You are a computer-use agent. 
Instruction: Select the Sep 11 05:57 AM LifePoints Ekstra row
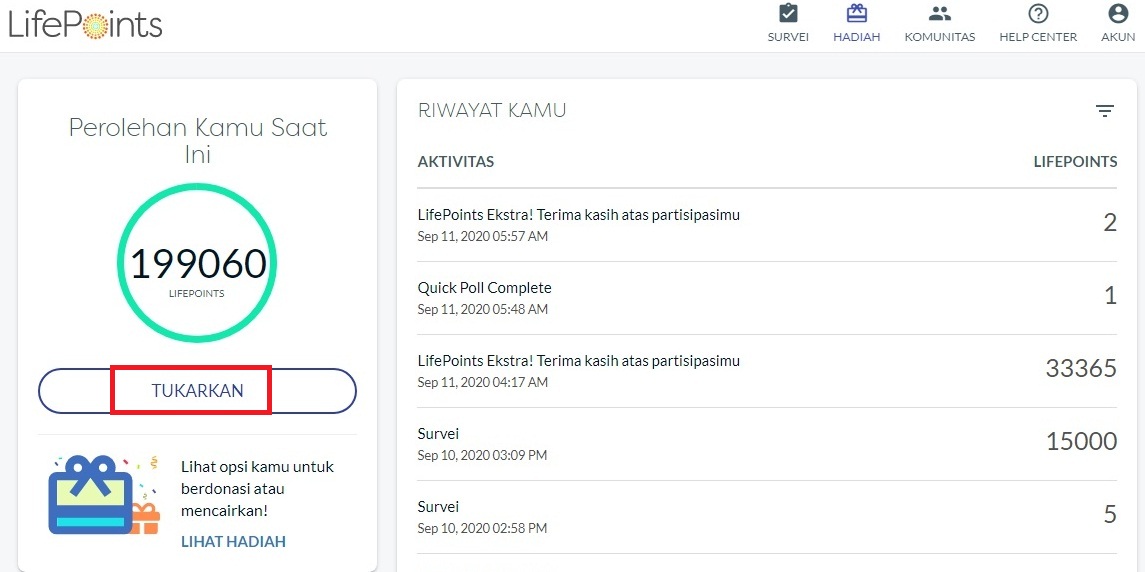pyautogui.click(x=767, y=225)
